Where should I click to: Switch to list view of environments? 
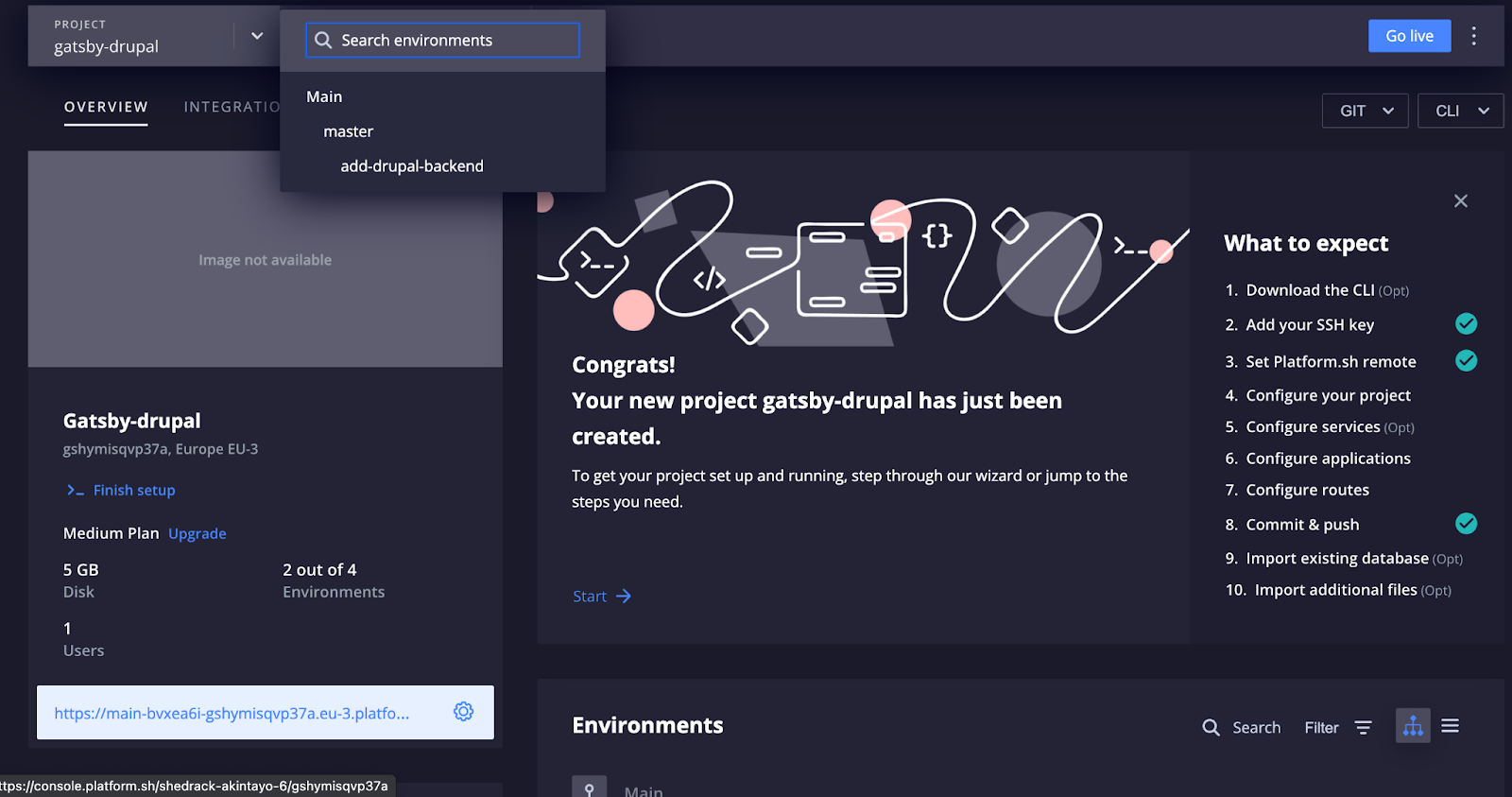point(1451,726)
